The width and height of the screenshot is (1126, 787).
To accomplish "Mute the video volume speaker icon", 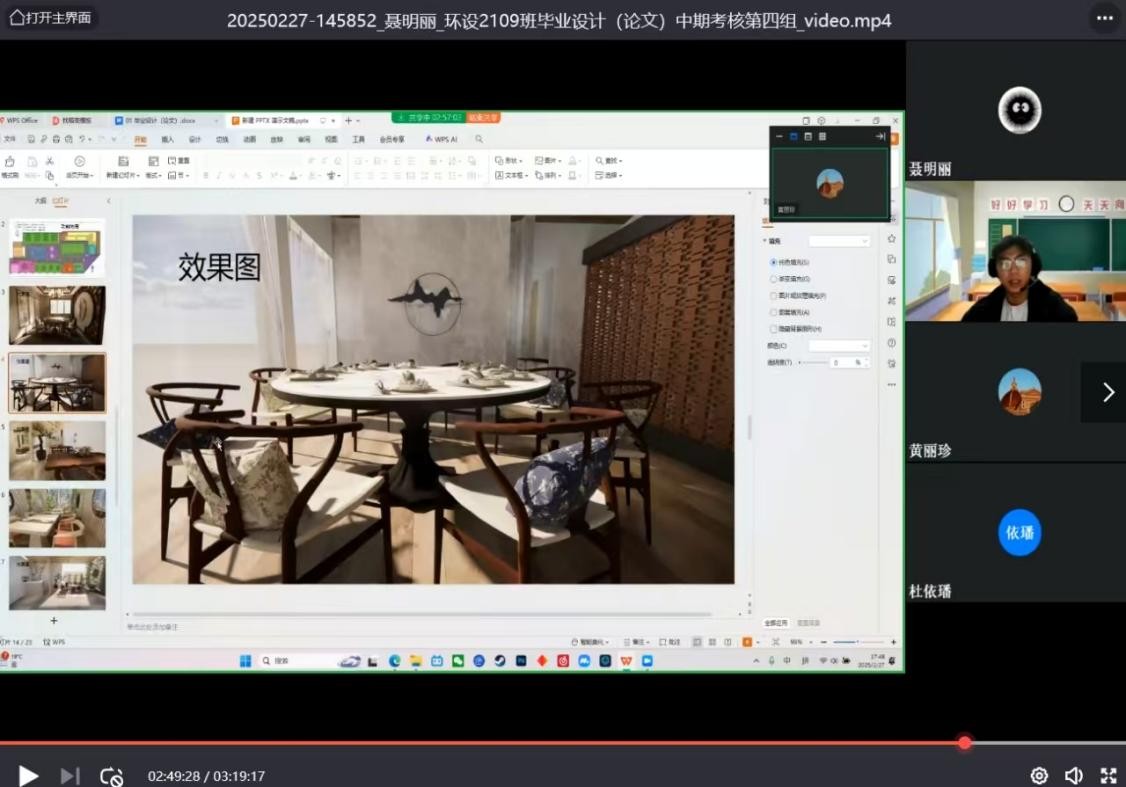I will pos(1073,776).
